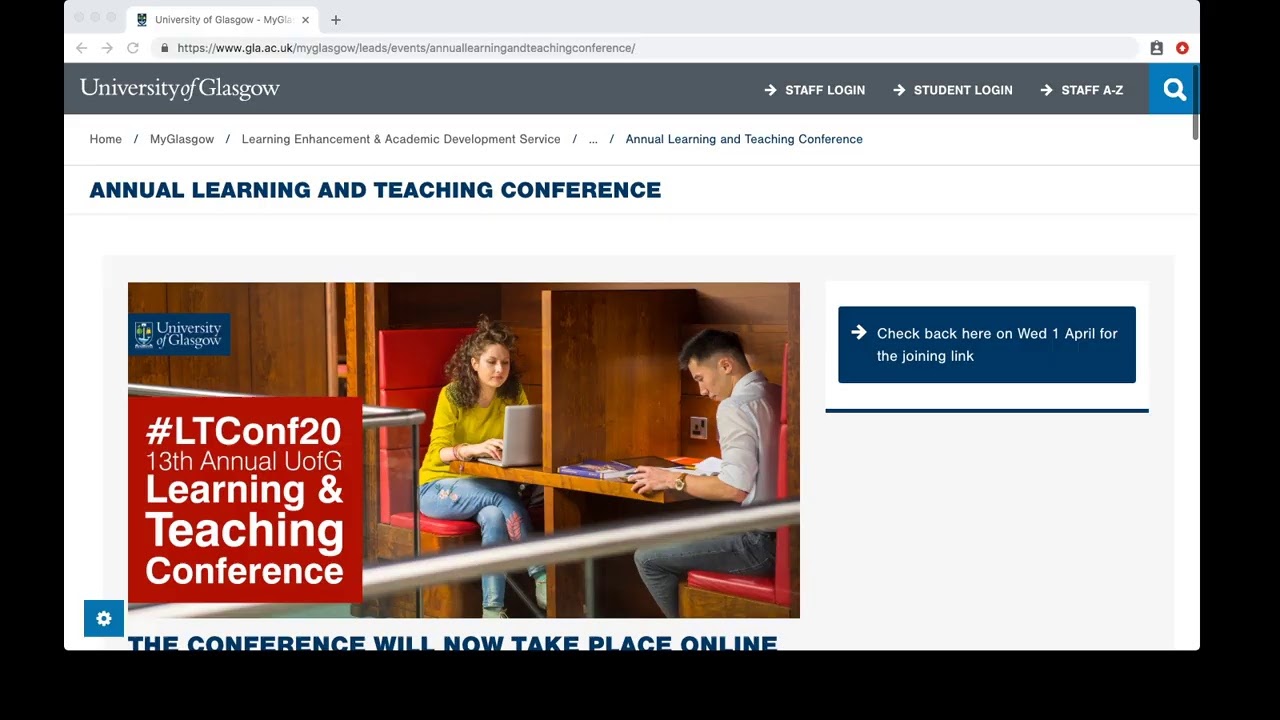The image size is (1280, 720).
Task: Click the 'Check back here on Wed 1 April' button
Action: 987,345
